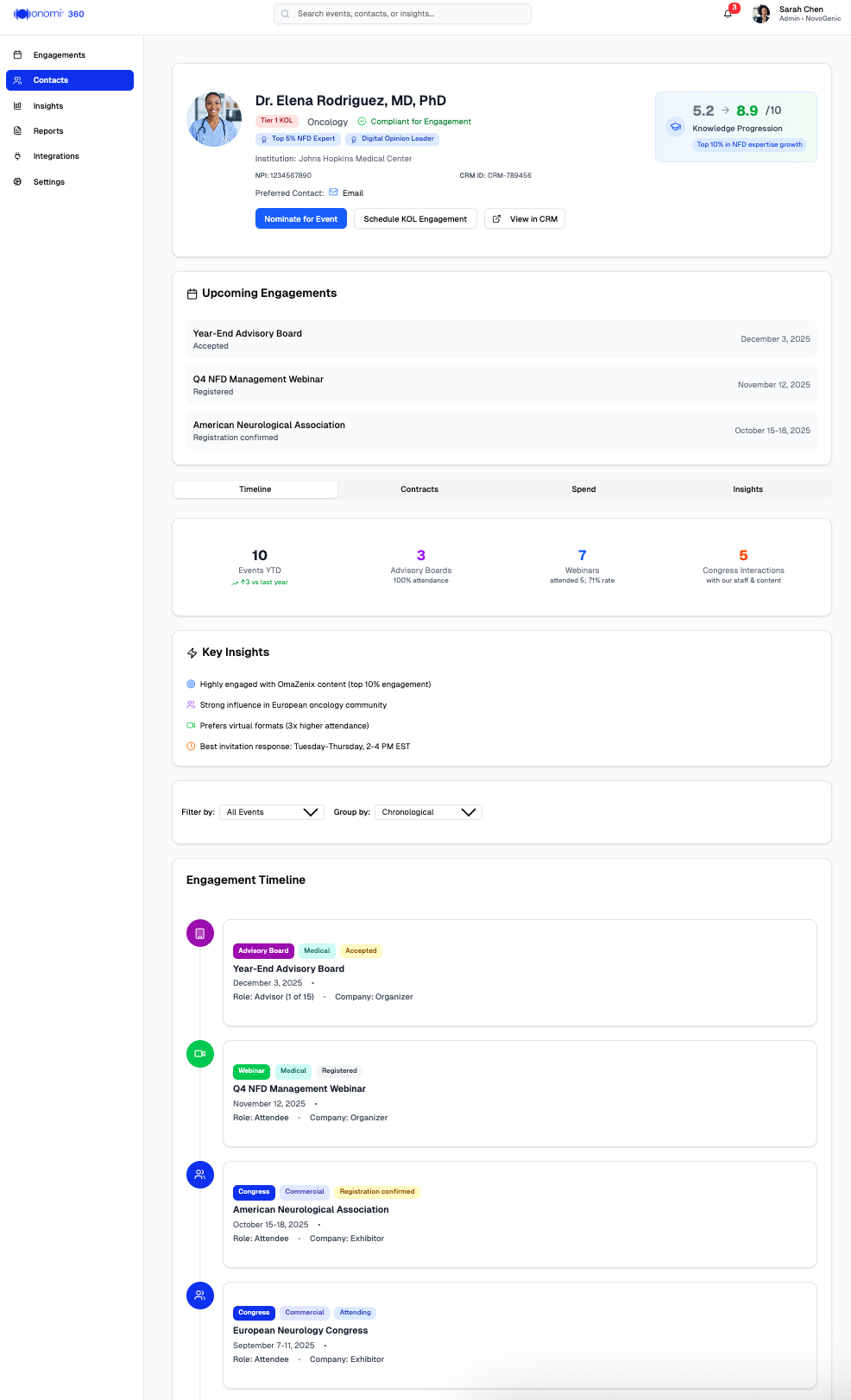Click the clock icon beside invitation response insight
Viewport: 851px width, 1400px height.
coord(191,747)
